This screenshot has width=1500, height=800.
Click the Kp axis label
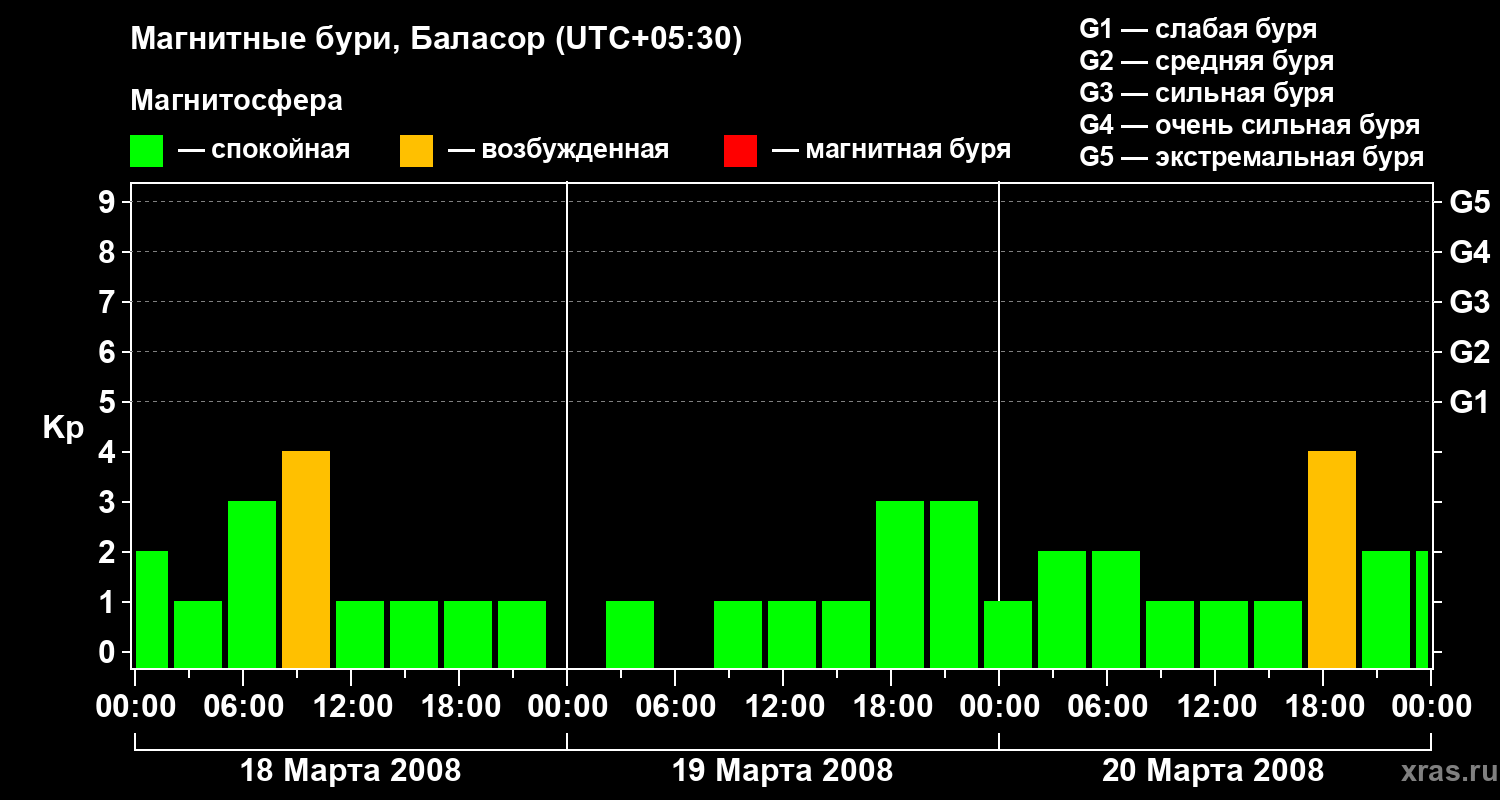tap(63, 428)
